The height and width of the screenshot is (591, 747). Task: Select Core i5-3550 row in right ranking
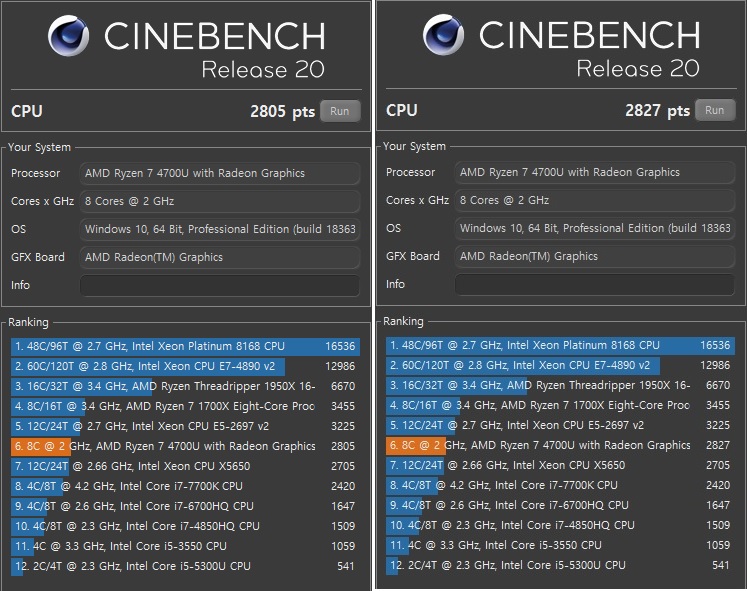560,545
